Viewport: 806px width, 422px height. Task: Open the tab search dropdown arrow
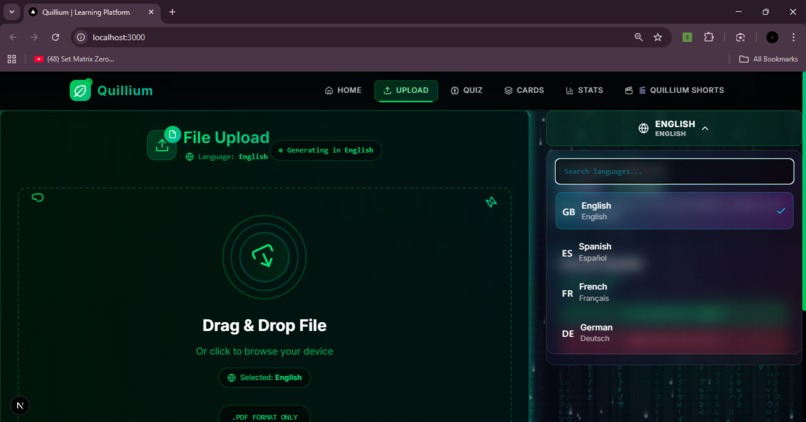(x=11, y=12)
